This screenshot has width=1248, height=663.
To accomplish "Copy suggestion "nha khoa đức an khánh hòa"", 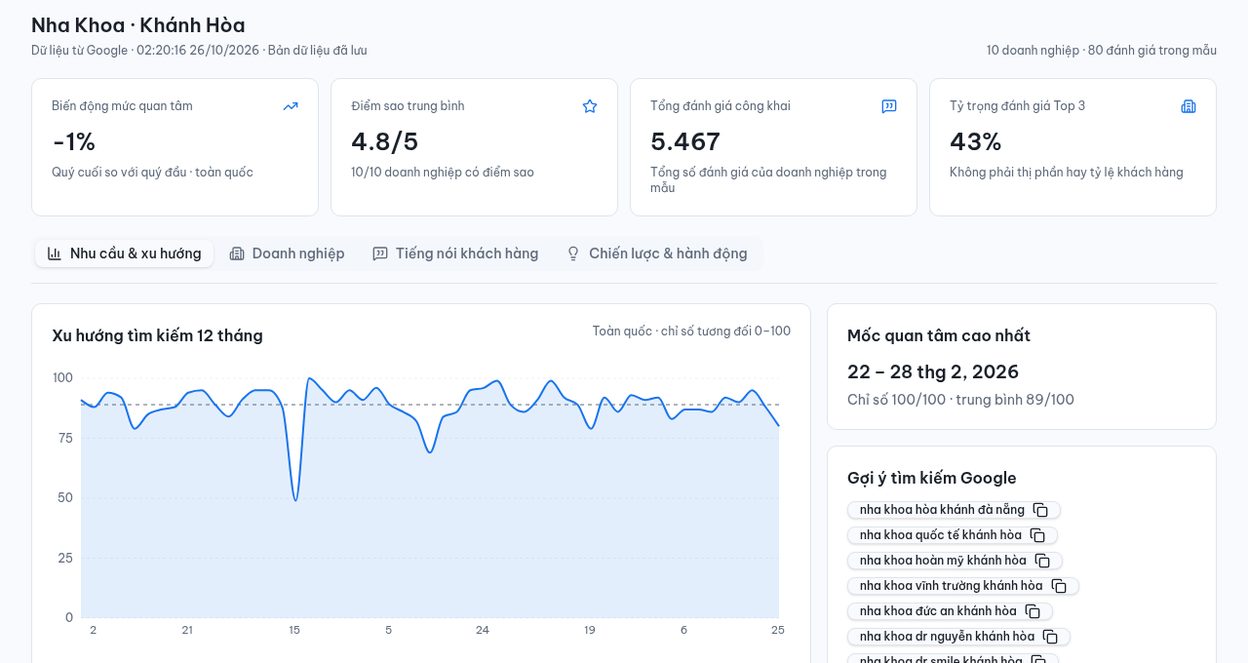I will tap(1032, 611).
